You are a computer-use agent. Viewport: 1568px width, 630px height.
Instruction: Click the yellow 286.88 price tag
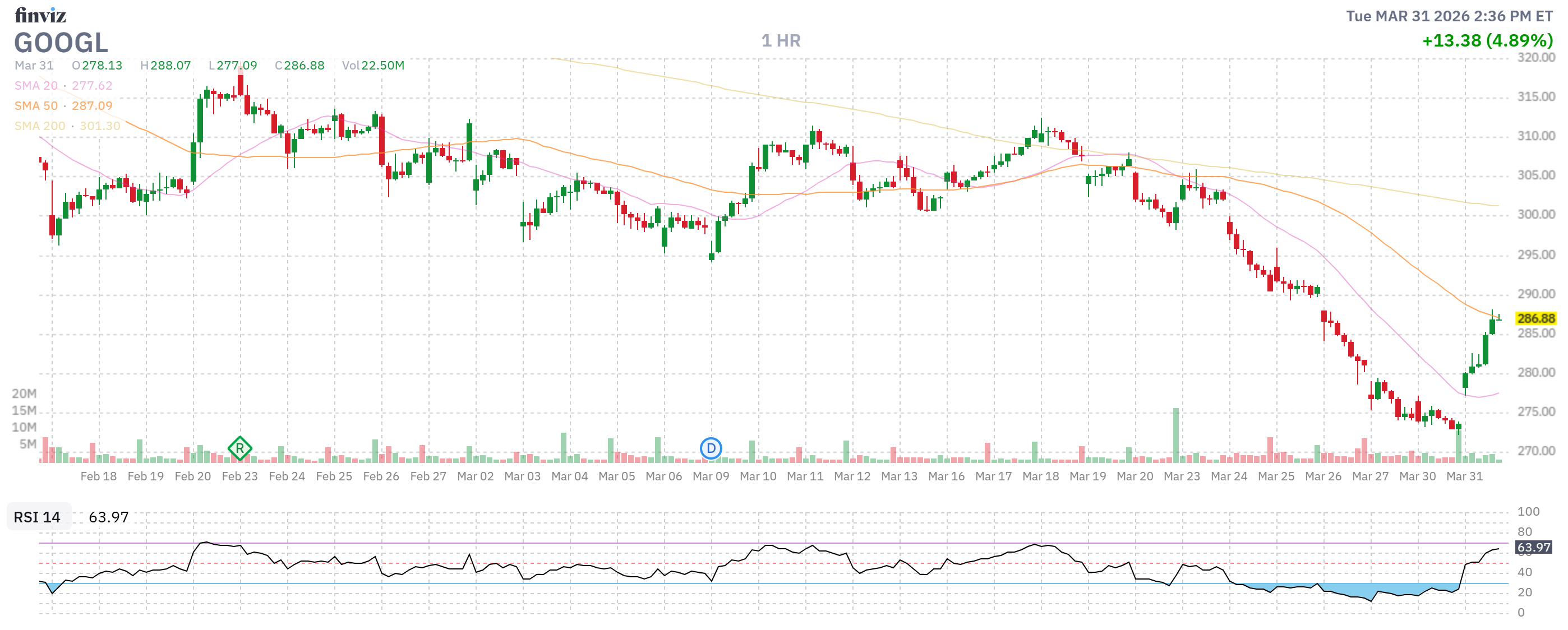[1535, 319]
